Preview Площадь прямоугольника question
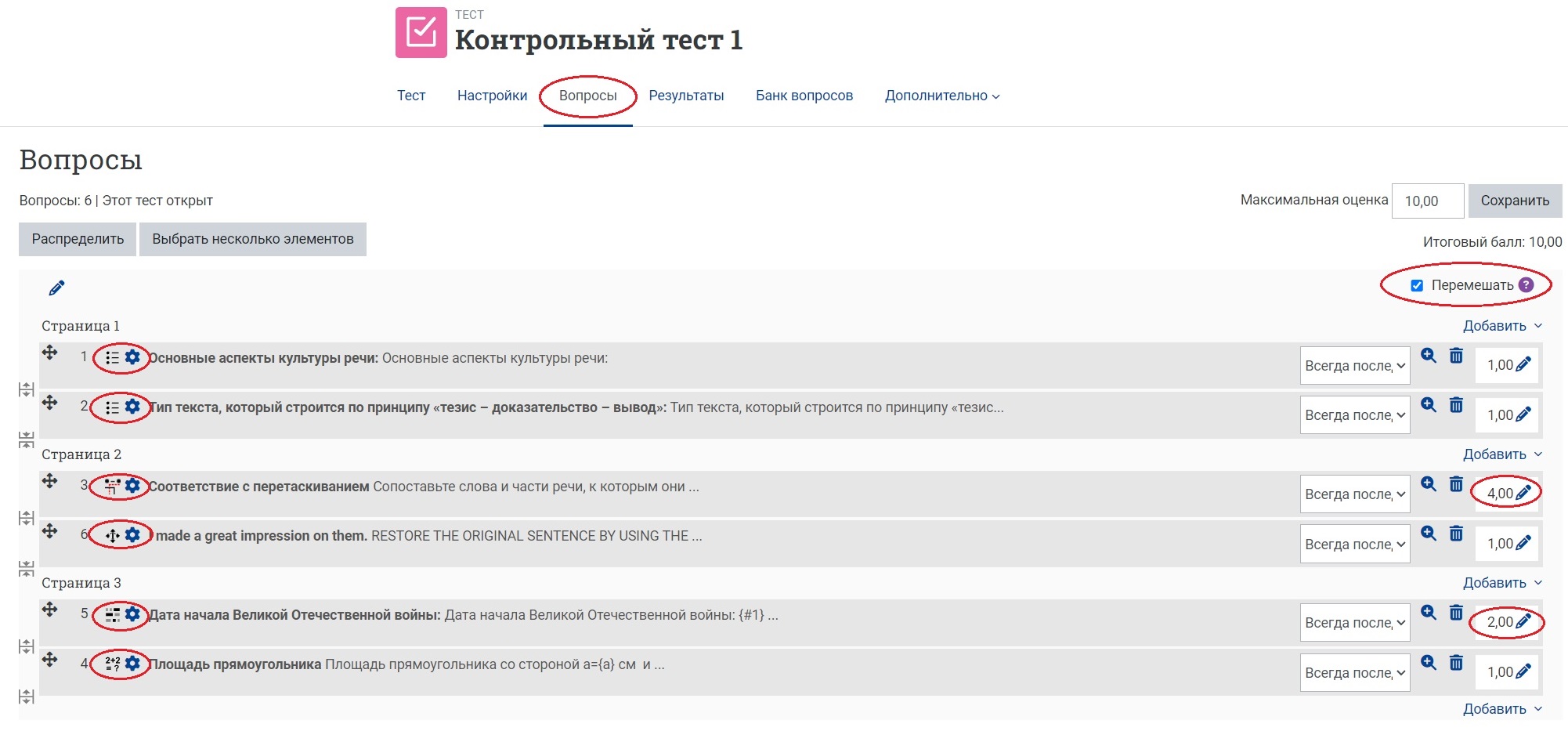Viewport: 1568px width, 731px height. click(1429, 662)
